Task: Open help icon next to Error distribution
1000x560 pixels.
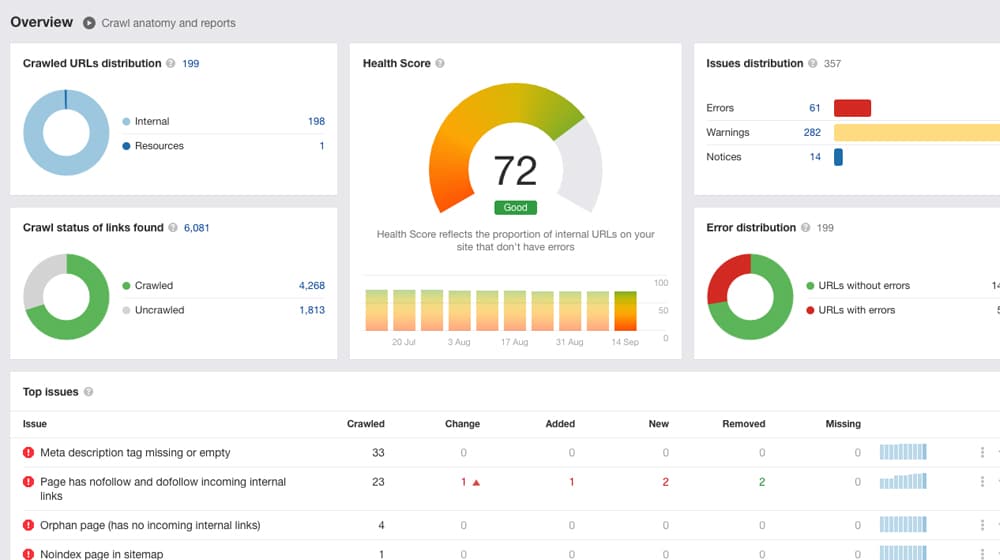Action: pyautogui.click(x=805, y=228)
